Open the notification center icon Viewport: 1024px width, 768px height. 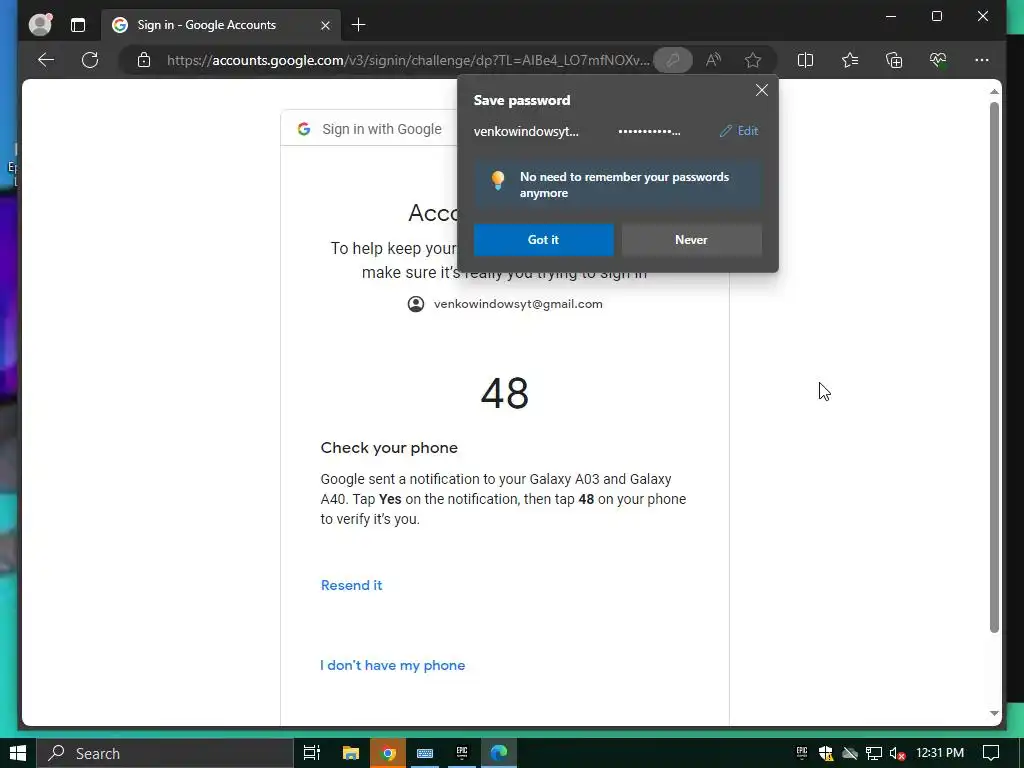(x=991, y=753)
